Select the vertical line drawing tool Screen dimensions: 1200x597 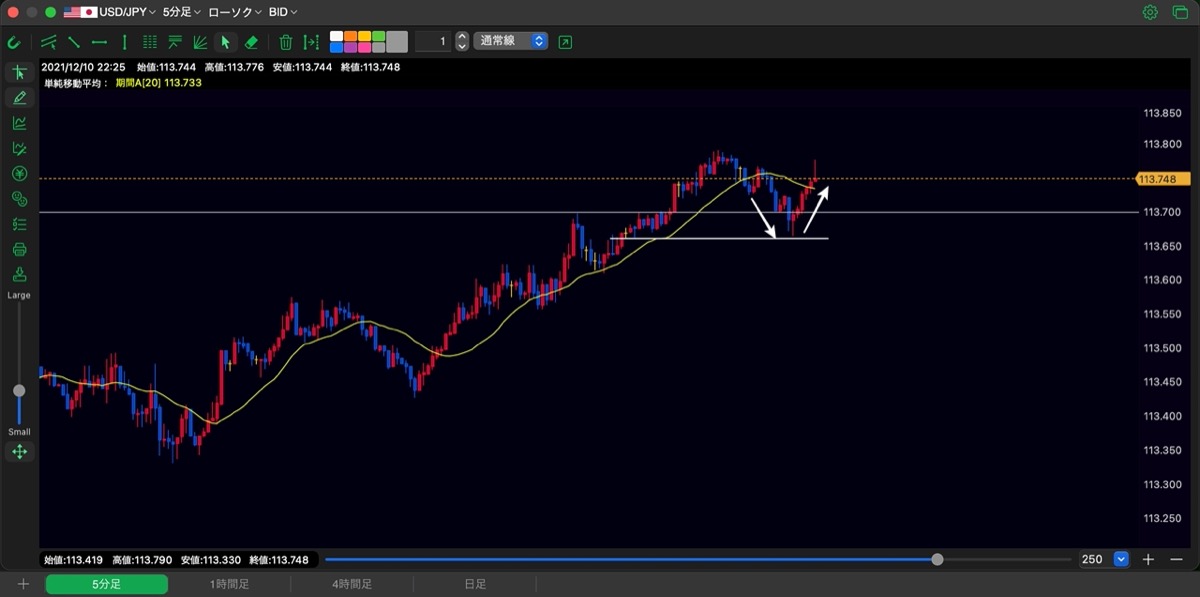tap(124, 42)
